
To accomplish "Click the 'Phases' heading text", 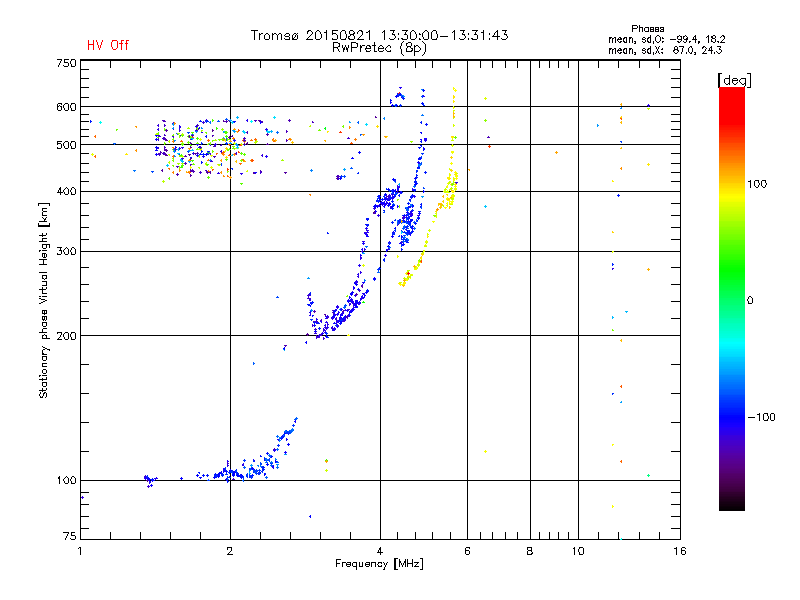I will tap(647, 29).
